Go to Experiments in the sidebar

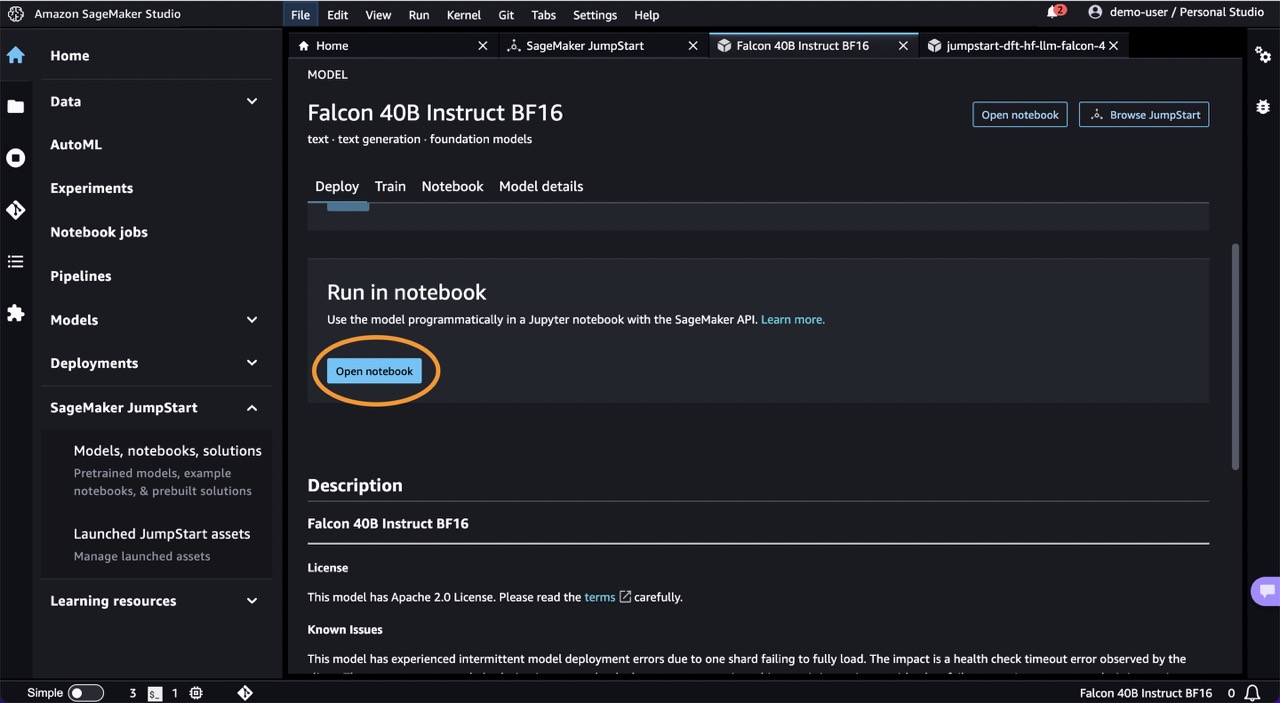pyautogui.click(x=92, y=188)
